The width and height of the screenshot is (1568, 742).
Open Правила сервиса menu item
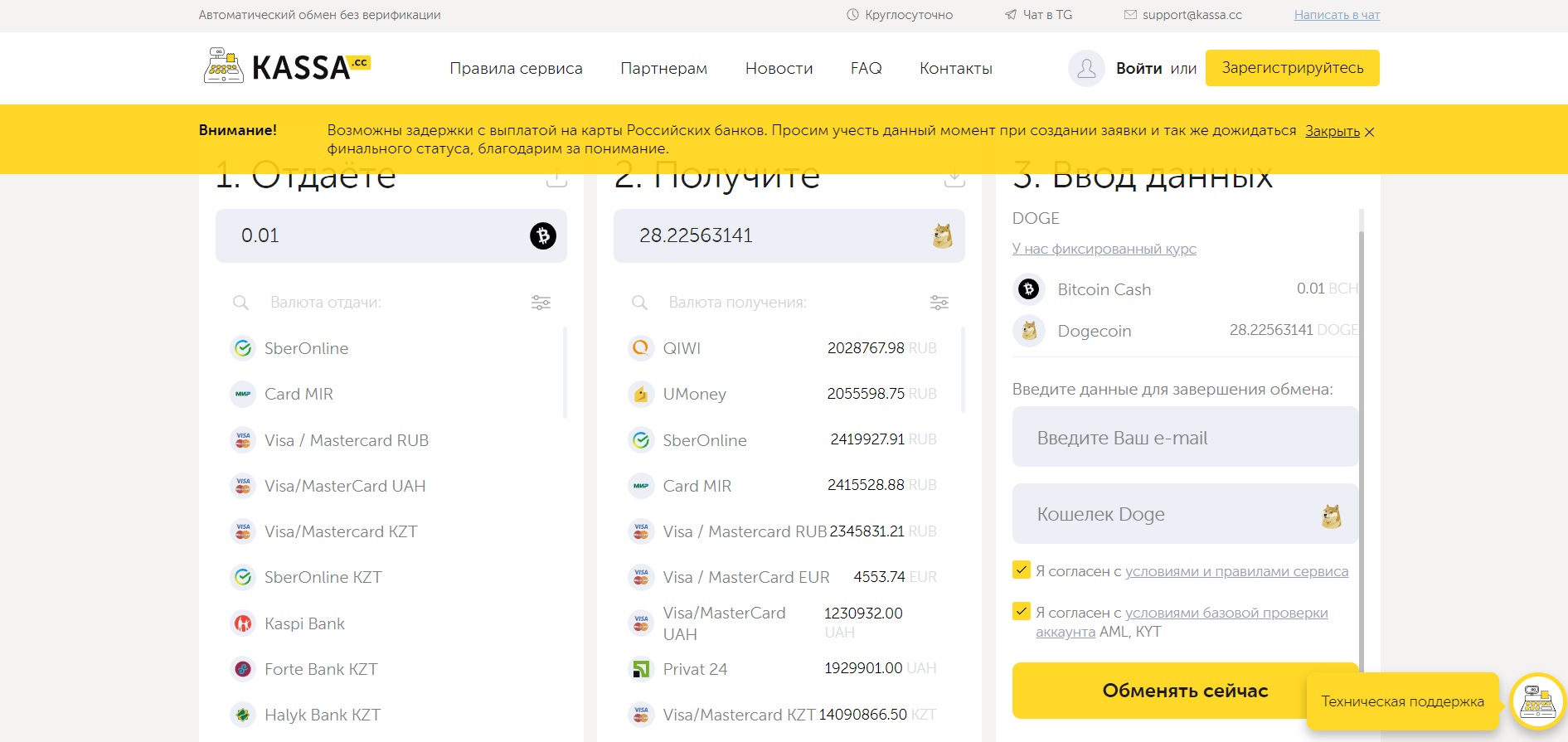pos(516,68)
